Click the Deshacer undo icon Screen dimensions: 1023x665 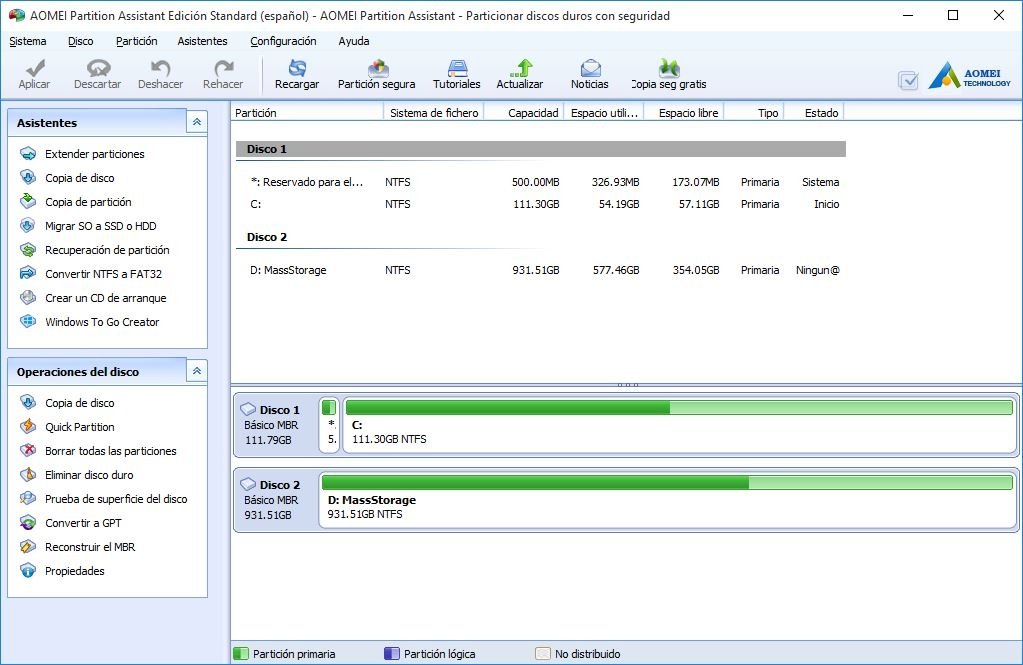tap(160, 68)
